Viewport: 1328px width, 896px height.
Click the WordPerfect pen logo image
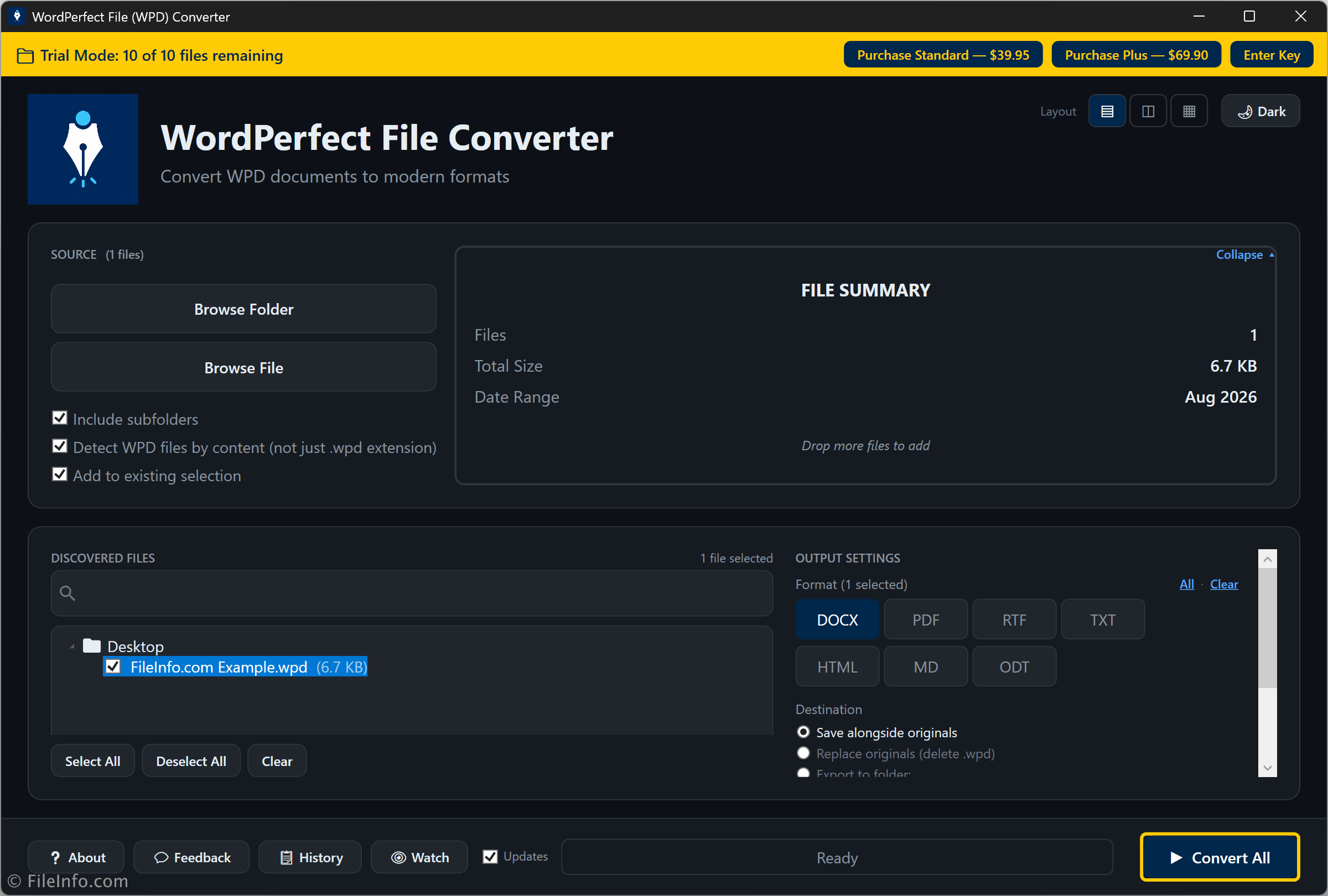pos(83,150)
